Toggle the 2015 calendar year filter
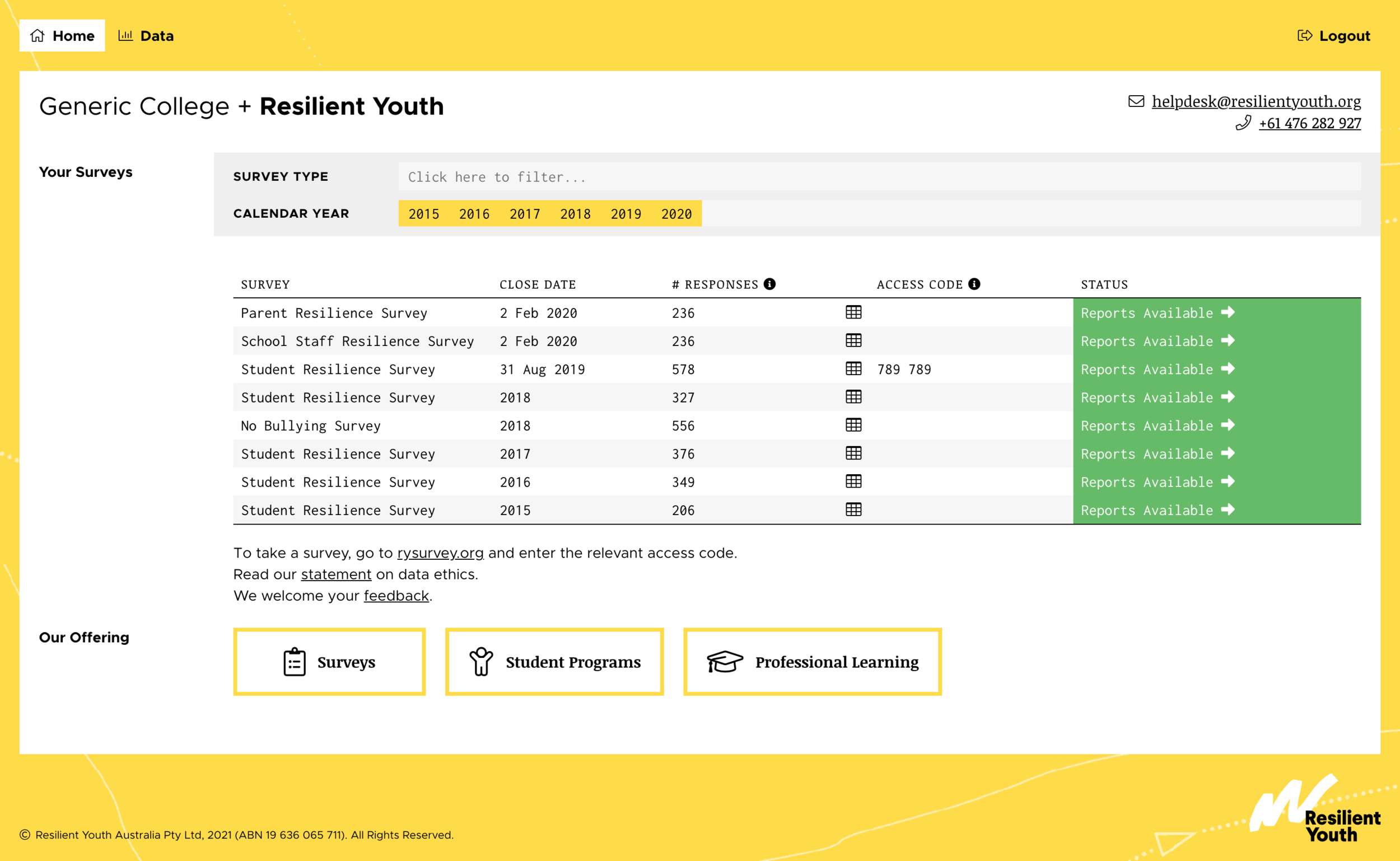 click(423, 214)
